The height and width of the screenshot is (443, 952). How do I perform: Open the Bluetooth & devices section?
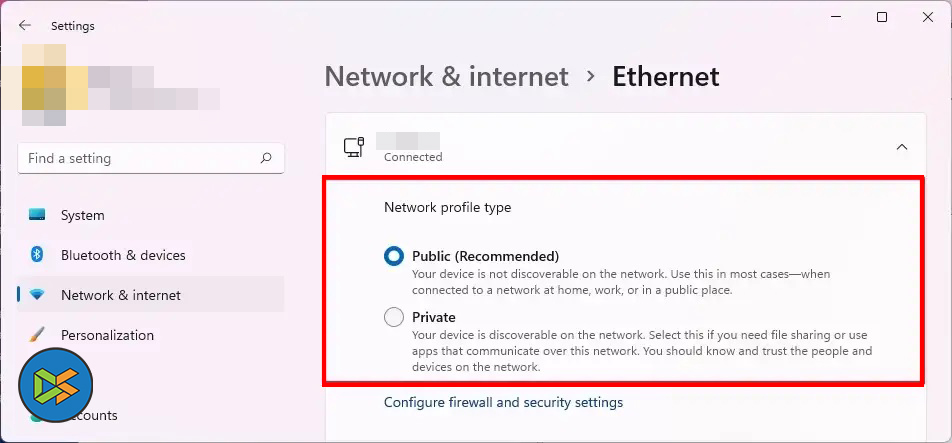pyautogui.click(x=123, y=255)
